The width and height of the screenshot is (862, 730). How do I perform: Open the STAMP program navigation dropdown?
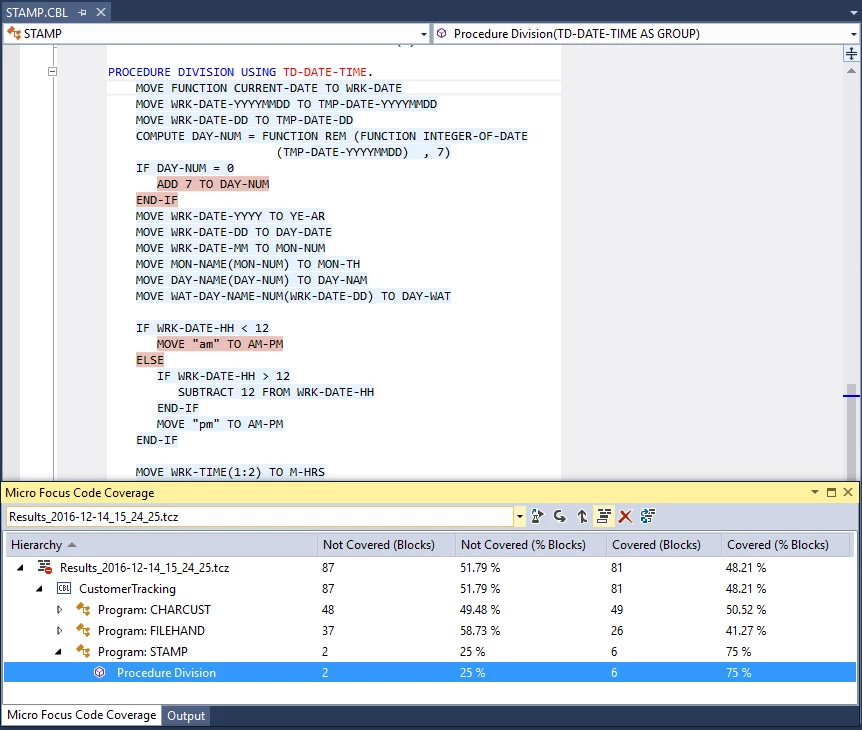pos(423,34)
